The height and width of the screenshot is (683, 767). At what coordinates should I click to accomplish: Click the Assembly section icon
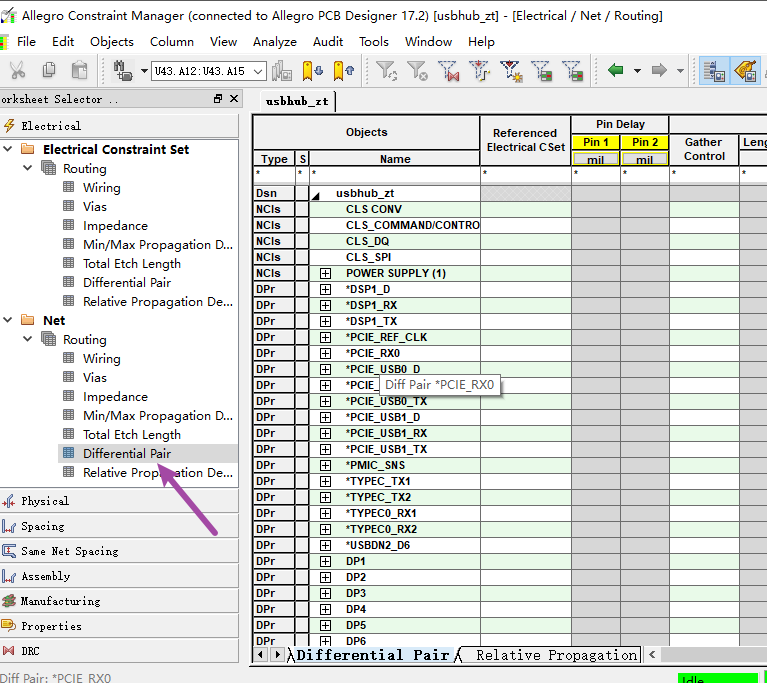[x=9, y=576]
